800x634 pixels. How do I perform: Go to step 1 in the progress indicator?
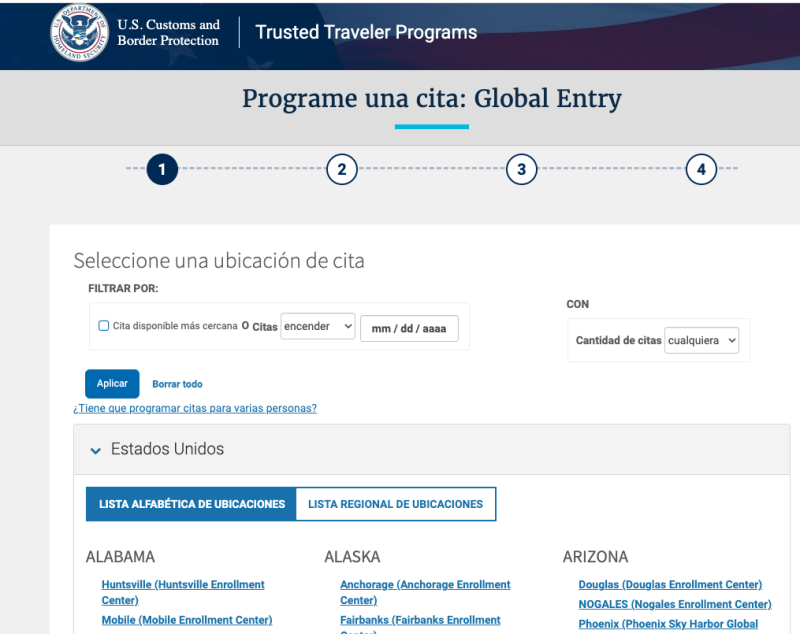(x=162, y=169)
